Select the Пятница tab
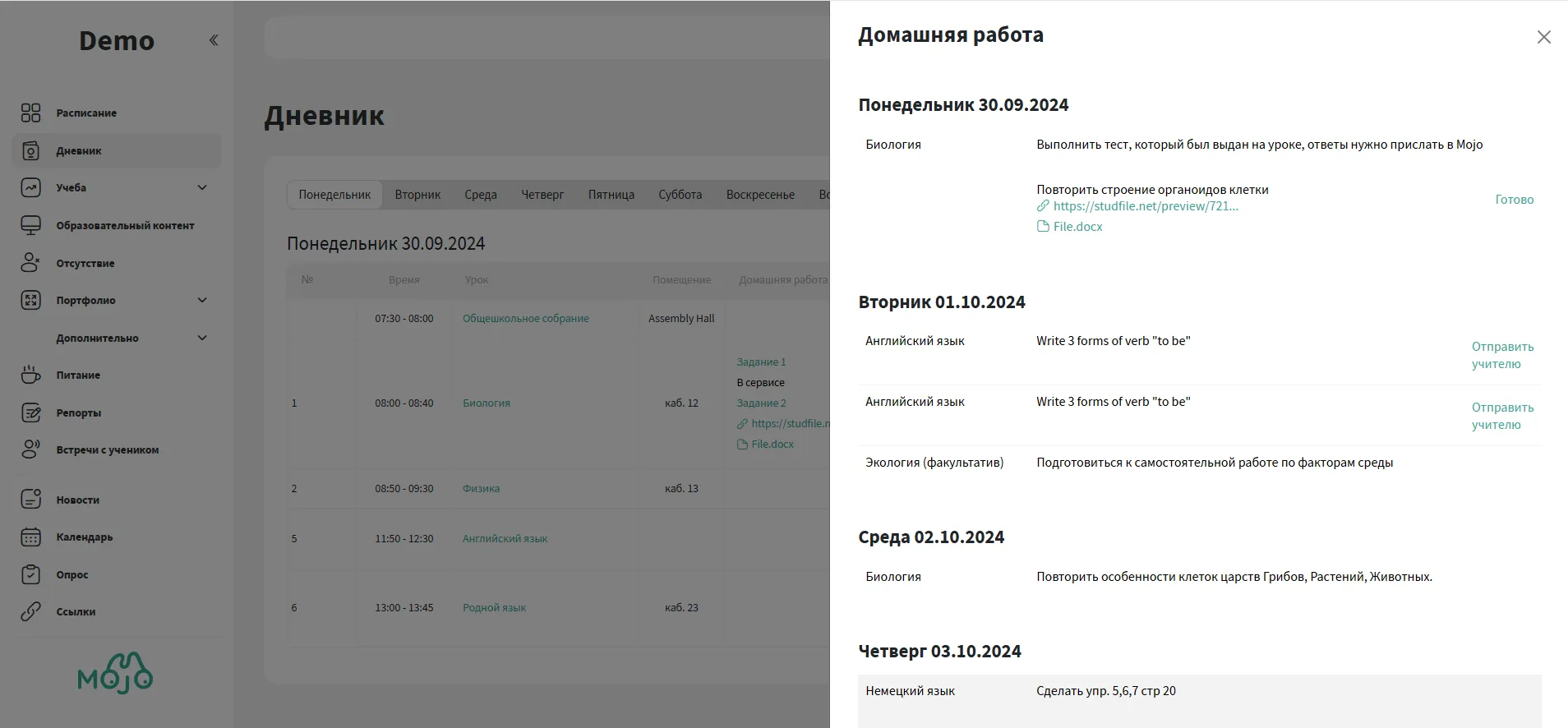Viewport: 1568px width, 728px height. point(611,195)
